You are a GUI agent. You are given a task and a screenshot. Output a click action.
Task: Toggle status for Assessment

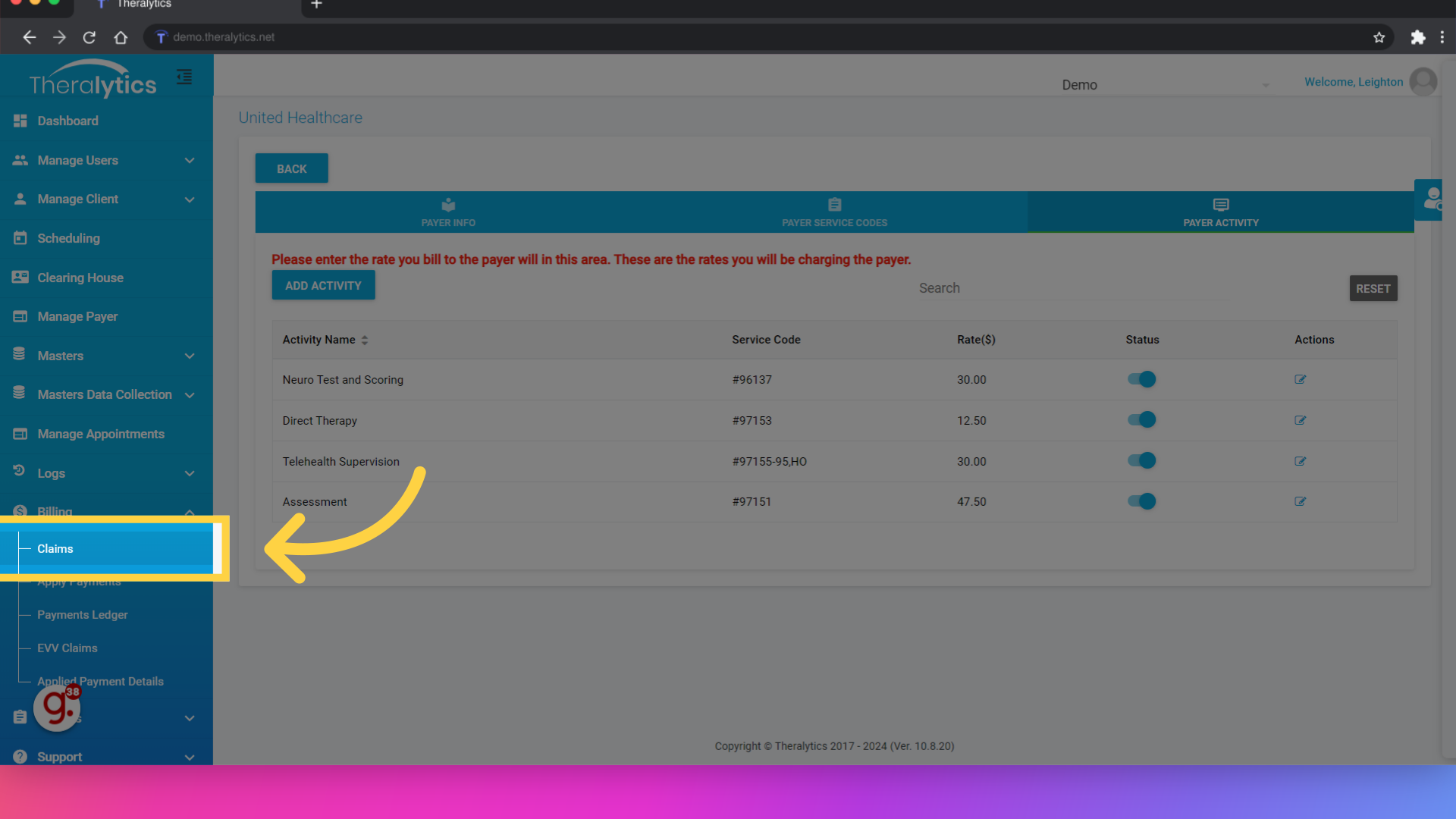(x=1141, y=501)
